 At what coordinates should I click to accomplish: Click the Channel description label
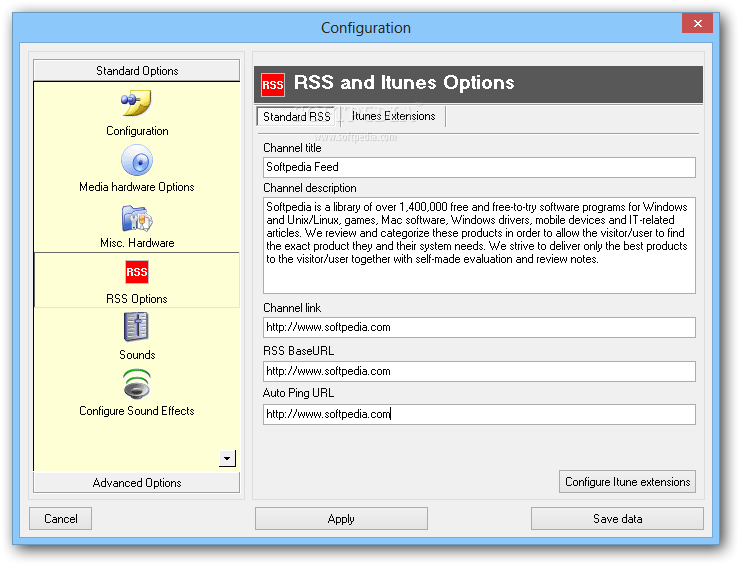tap(310, 188)
